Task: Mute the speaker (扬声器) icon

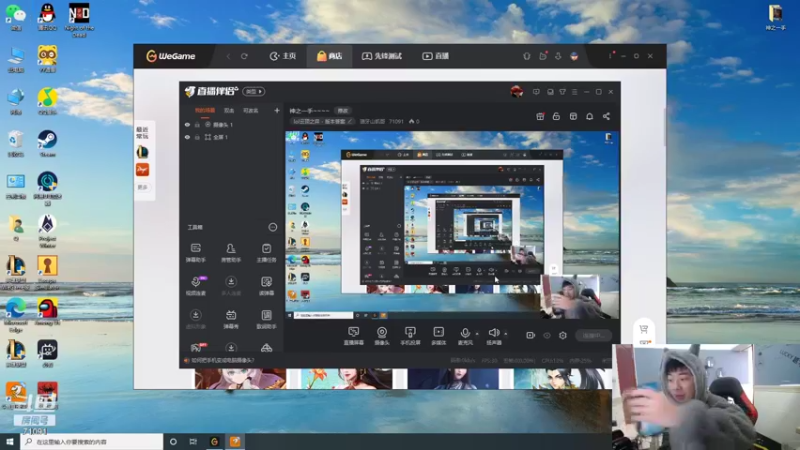Action: coord(493,333)
